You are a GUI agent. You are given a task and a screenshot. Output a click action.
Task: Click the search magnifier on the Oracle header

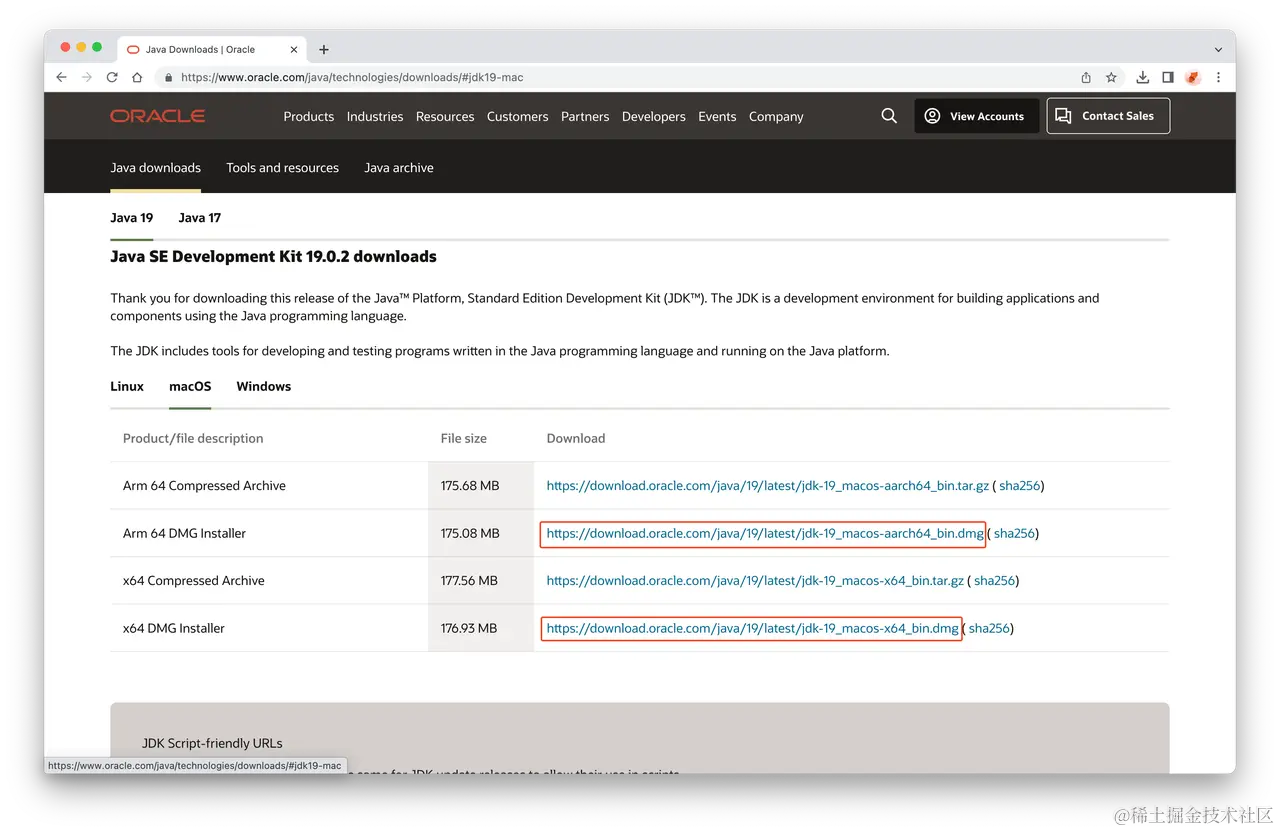click(889, 116)
